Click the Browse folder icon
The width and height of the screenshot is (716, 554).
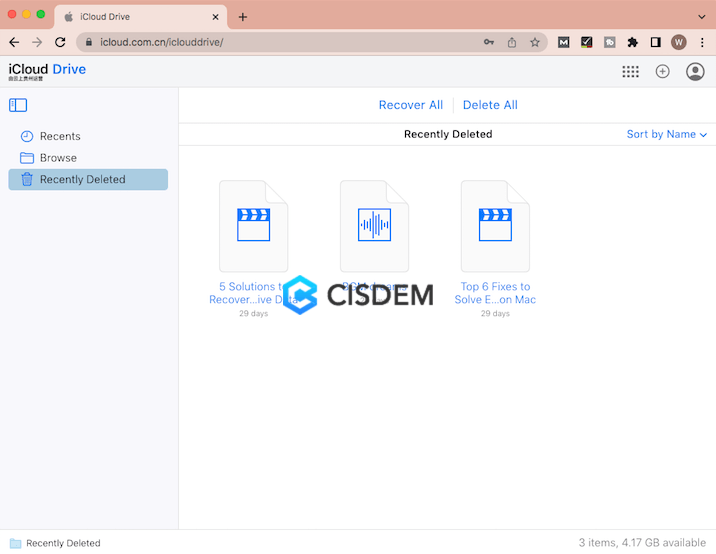coord(27,158)
